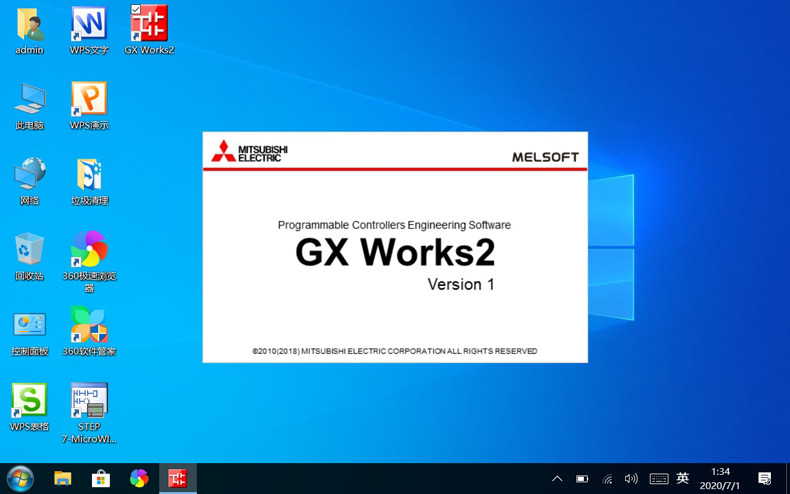This screenshot has height=494, width=790.
Task: Tick the checkbox on GX Works2 shortcut
Action: 136,9
